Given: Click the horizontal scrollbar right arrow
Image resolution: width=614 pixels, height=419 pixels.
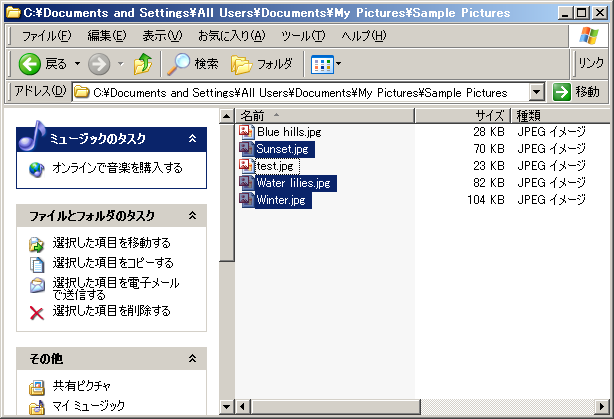Looking at the screenshot, I should (x=602, y=406).
